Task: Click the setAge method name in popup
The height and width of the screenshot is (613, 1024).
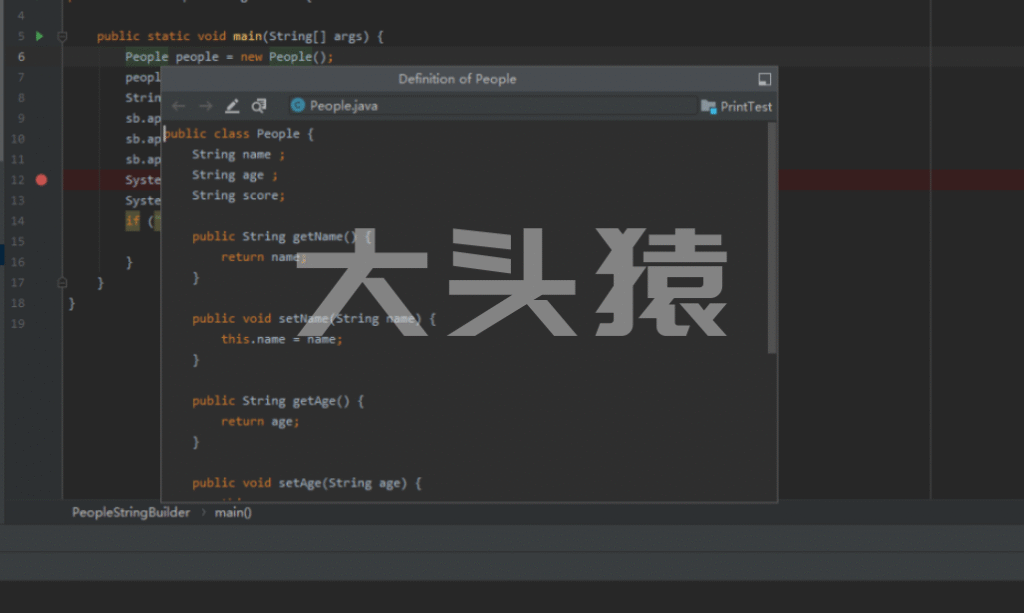Action: [300, 483]
